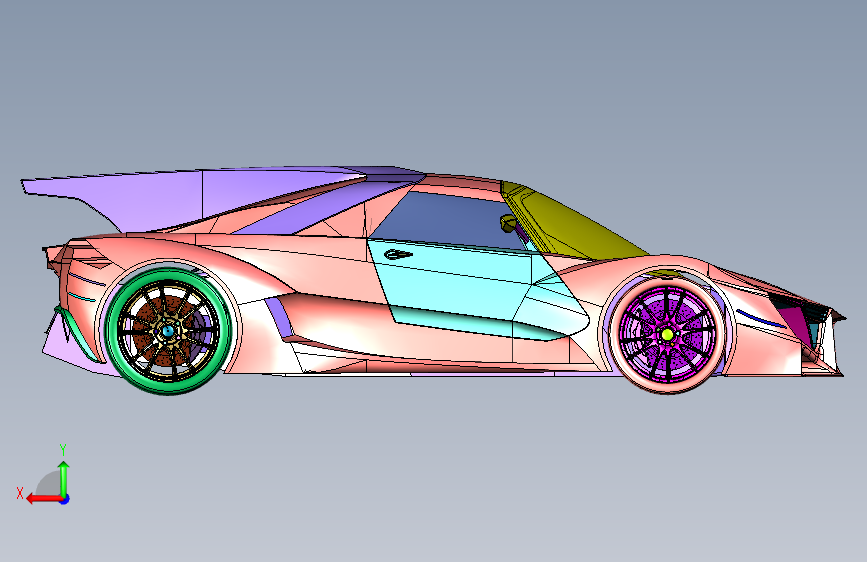
Task: Click the blue Z axis dot of the triad
Action: (x=65, y=499)
